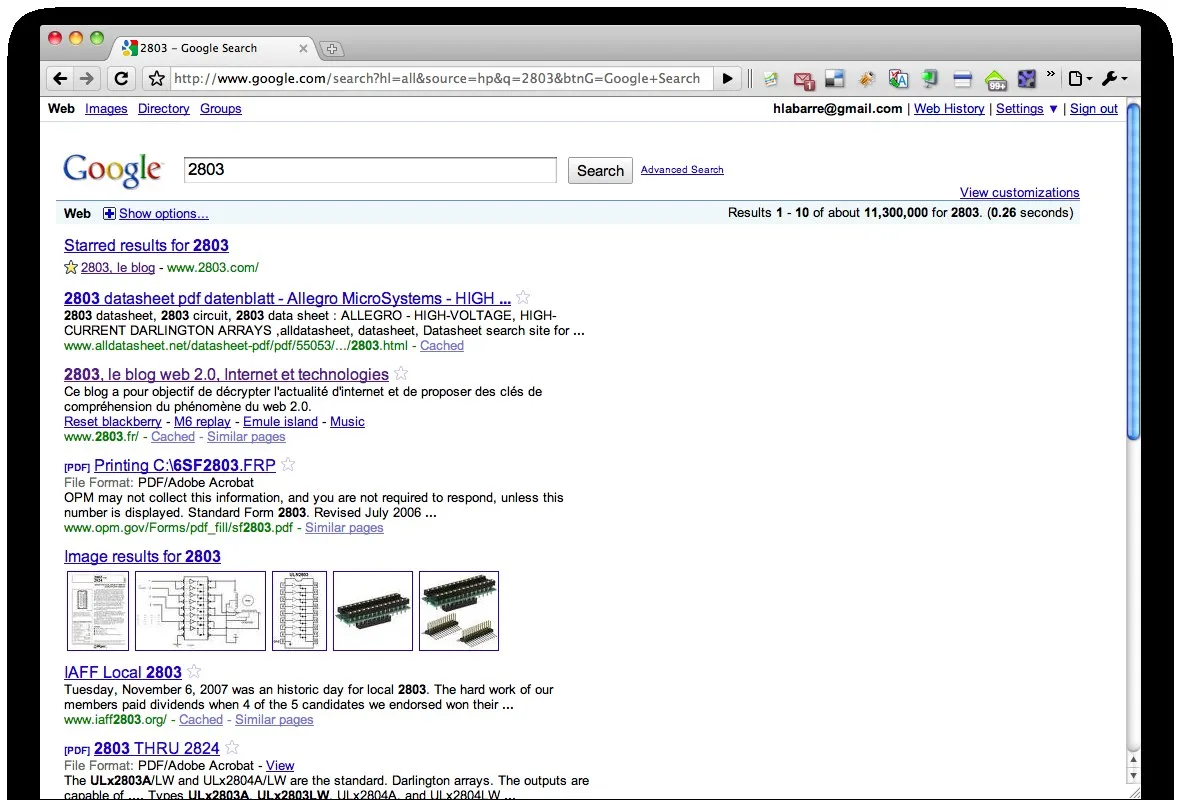Show the hidden extensions overflow chevron
This screenshot has height=800, width=1181.
click(x=1051, y=74)
